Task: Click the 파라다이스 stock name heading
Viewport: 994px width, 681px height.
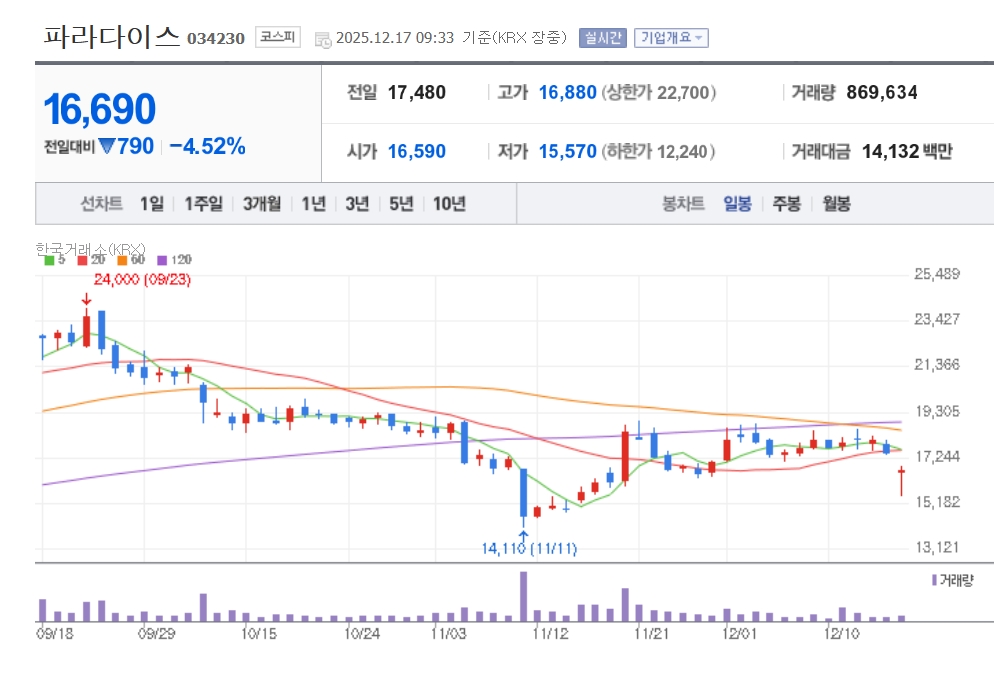Action: tap(112, 37)
